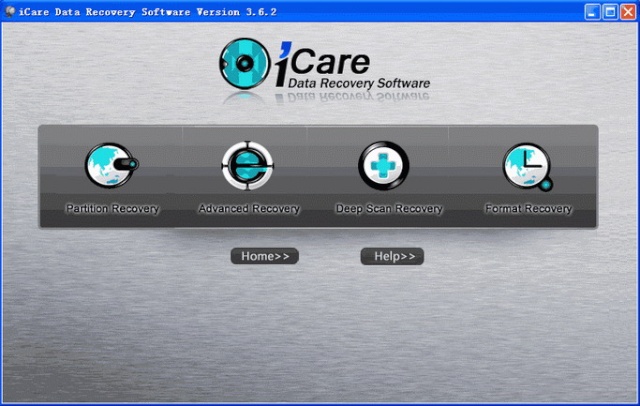Click the iCare logo wordmark

click(x=322, y=61)
